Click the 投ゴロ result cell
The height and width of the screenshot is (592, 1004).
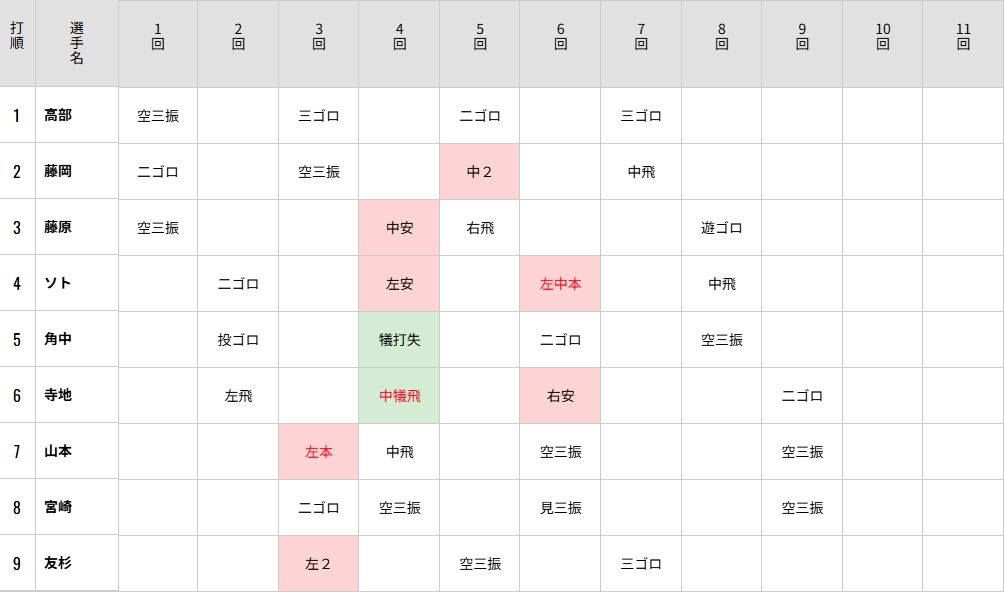[238, 339]
